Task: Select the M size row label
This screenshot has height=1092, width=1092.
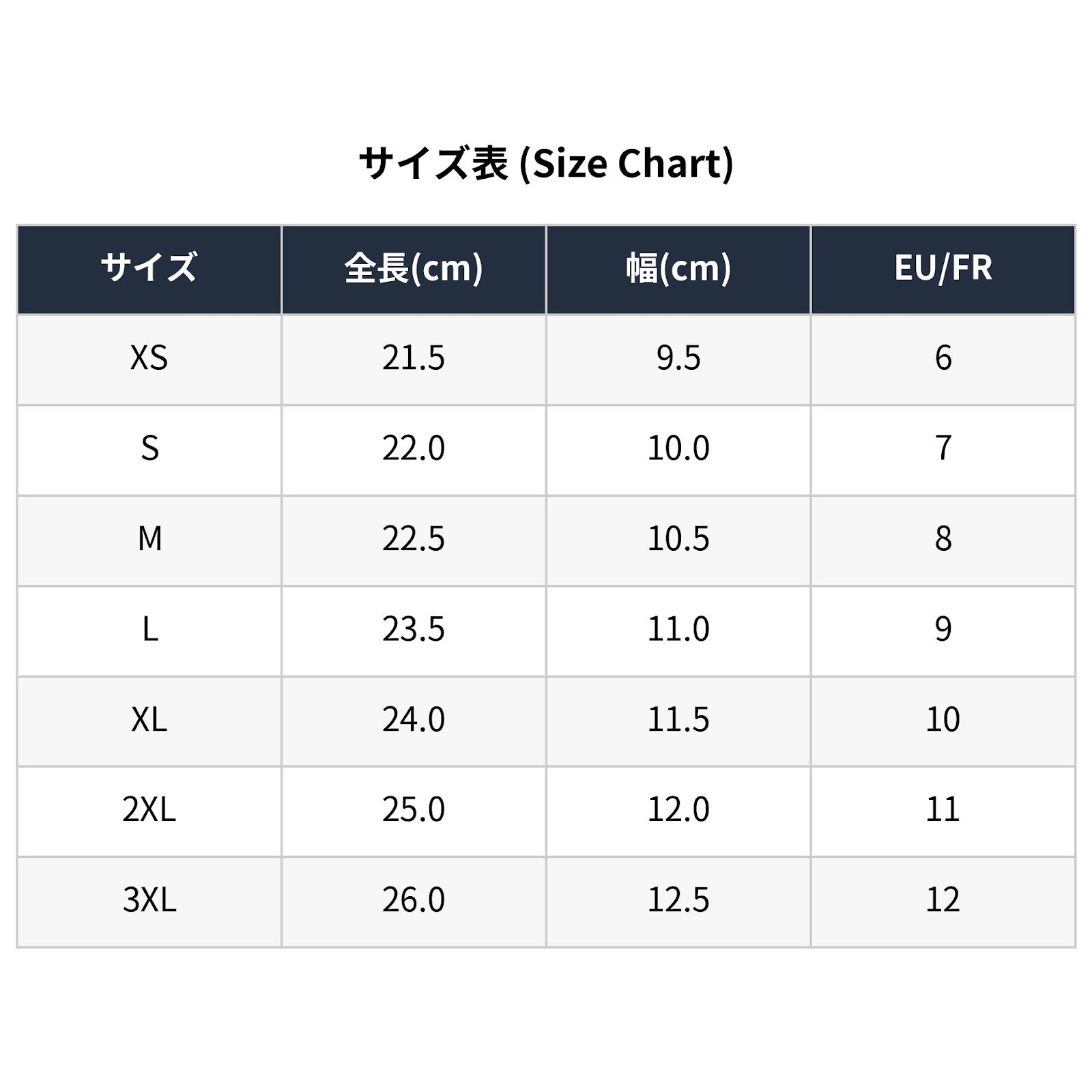Action: point(149,540)
